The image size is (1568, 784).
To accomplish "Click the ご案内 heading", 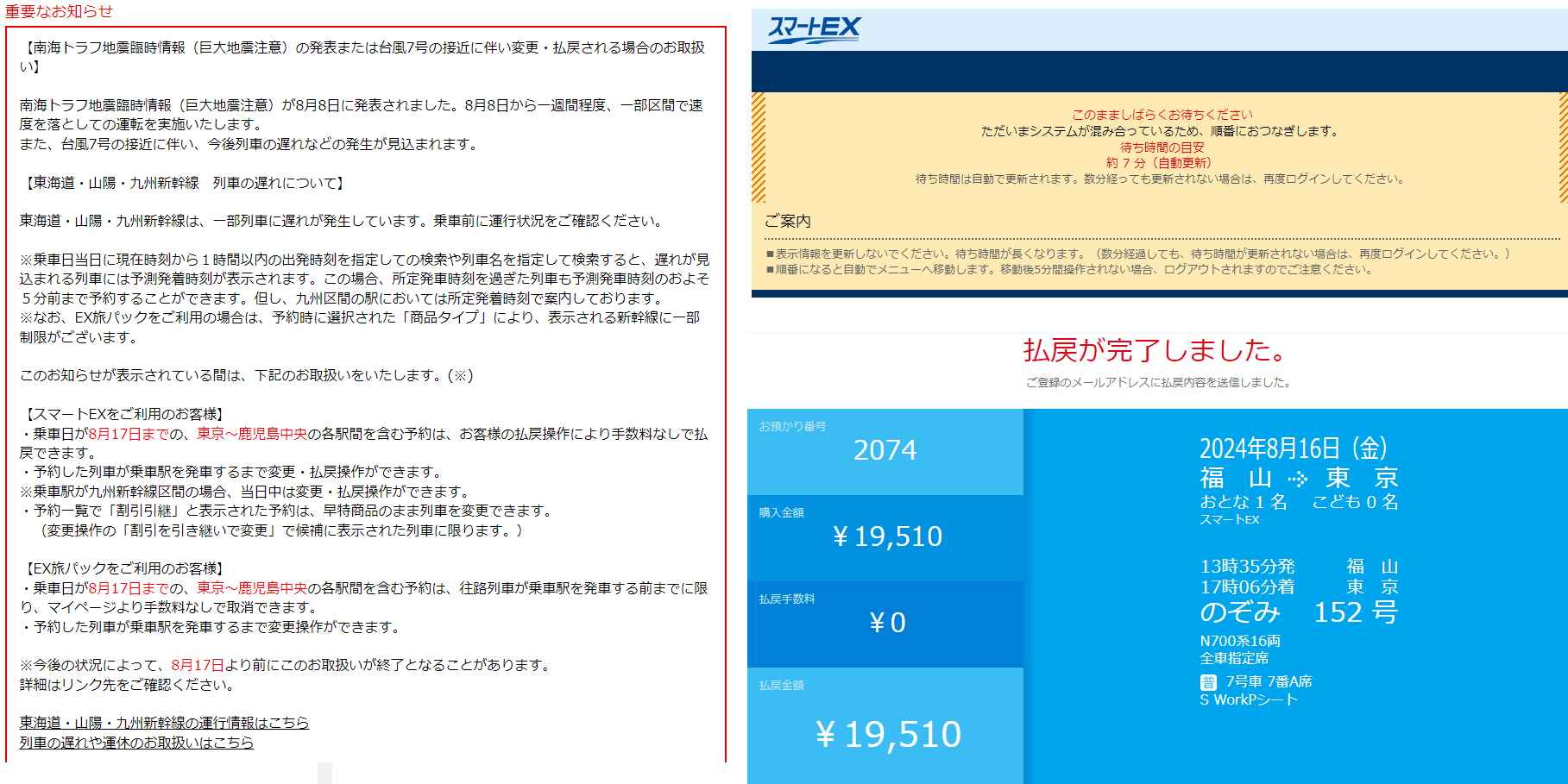I will pyautogui.click(x=788, y=222).
